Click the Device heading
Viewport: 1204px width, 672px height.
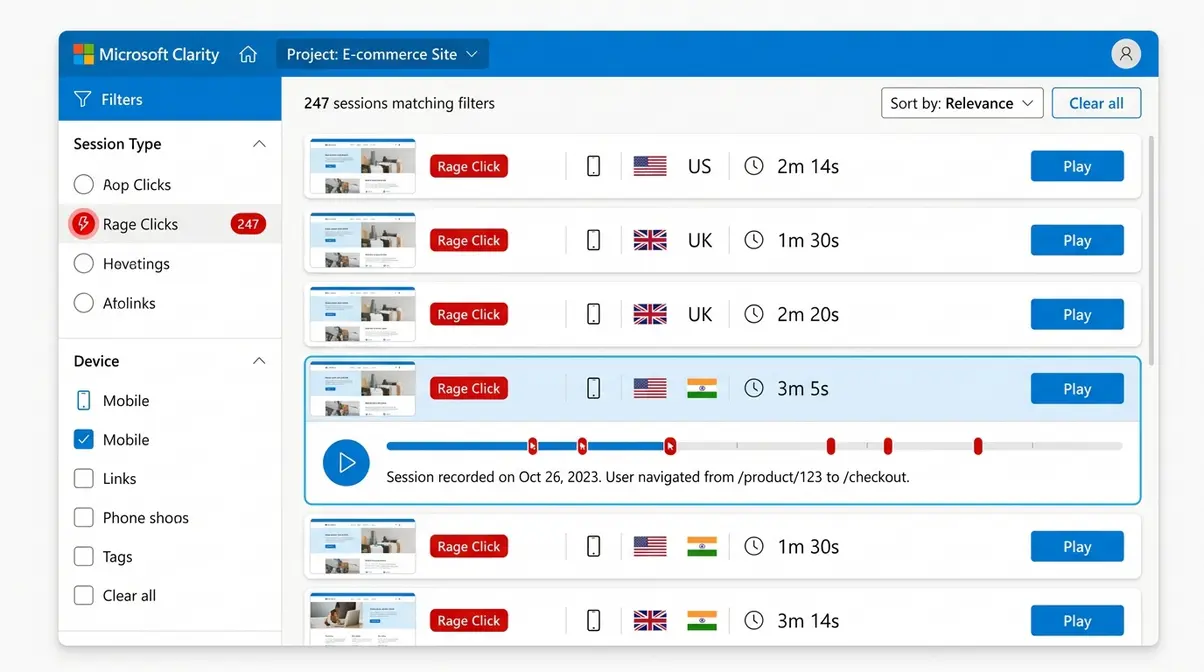[x=96, y=361]
